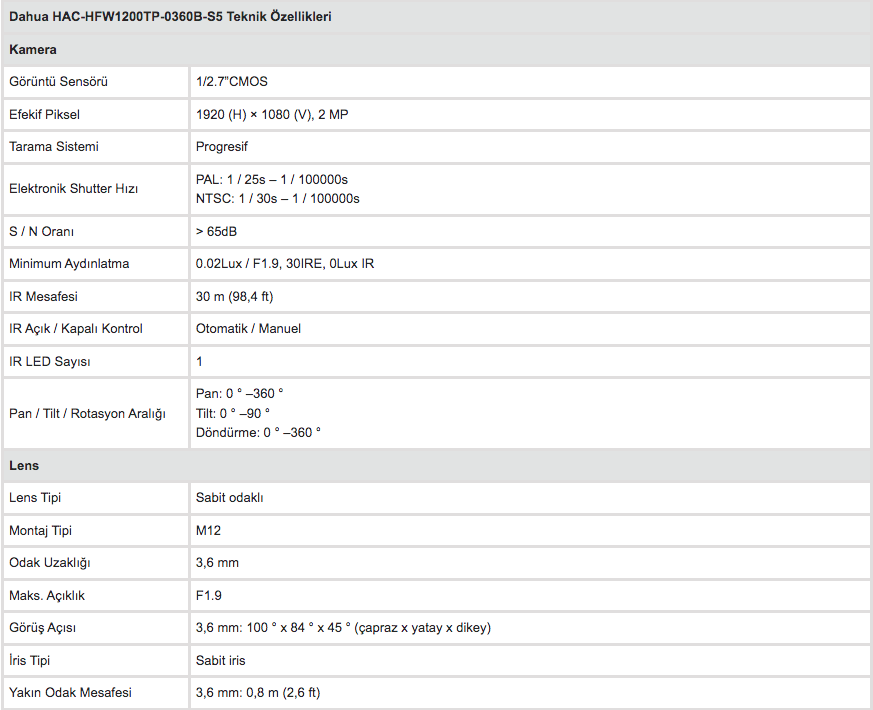Select the Yakın Odak Mesafesi label
The image size is (873, 710).
[70, 693]
